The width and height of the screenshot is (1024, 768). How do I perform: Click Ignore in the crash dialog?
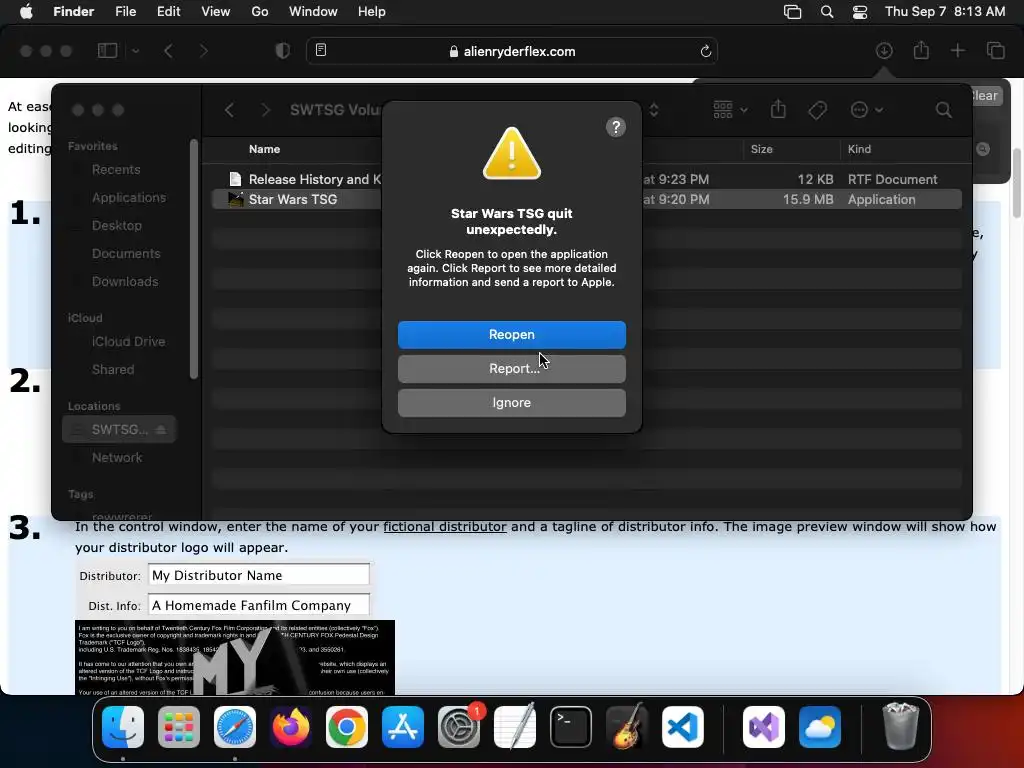pos(511,402)
